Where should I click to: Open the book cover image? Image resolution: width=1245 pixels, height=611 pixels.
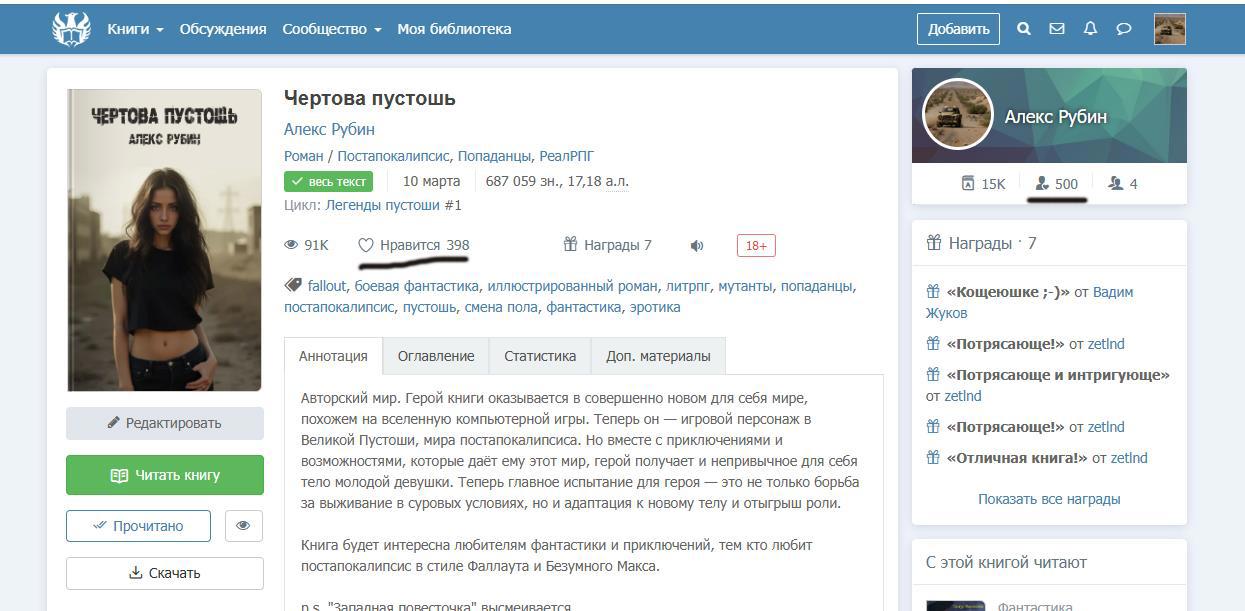pyautogui.click(x=165, y=240)
